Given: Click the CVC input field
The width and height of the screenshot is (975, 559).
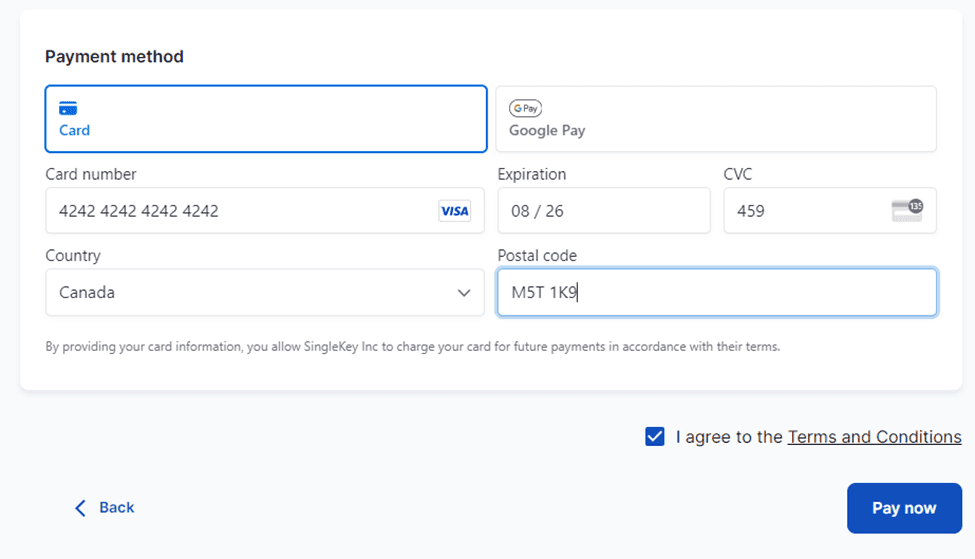Looking at the screenshot, I should [x=805, y=211].
